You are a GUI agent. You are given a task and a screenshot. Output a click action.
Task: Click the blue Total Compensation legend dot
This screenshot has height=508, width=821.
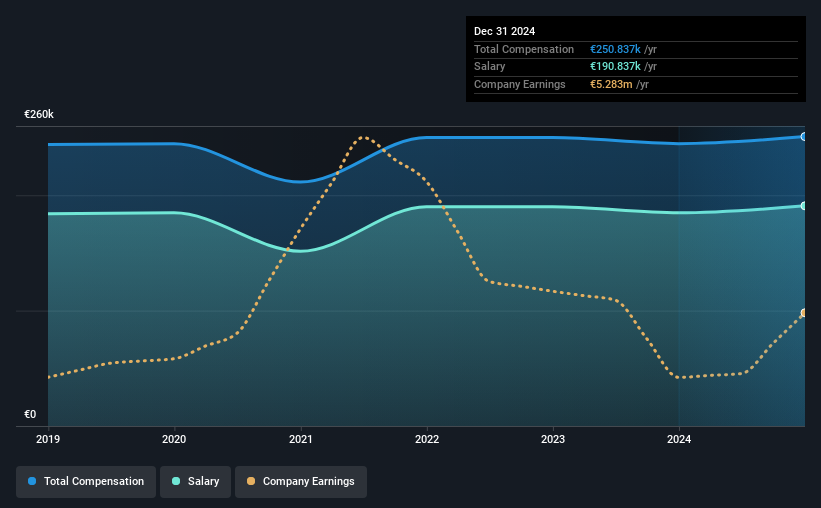click(x=32, y=481)
